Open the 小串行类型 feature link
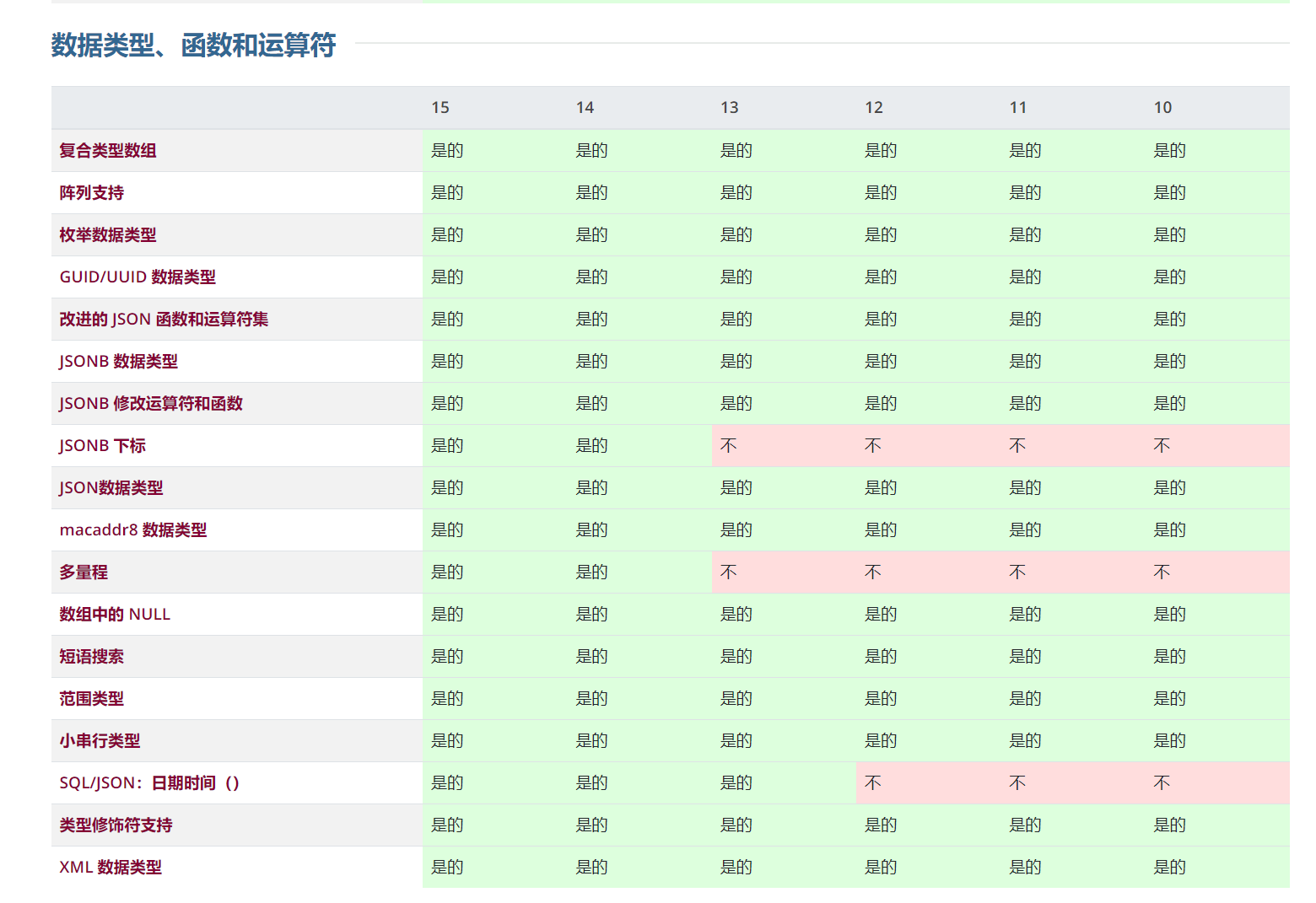Screen dimensions: 1316x903 (100, 741)
